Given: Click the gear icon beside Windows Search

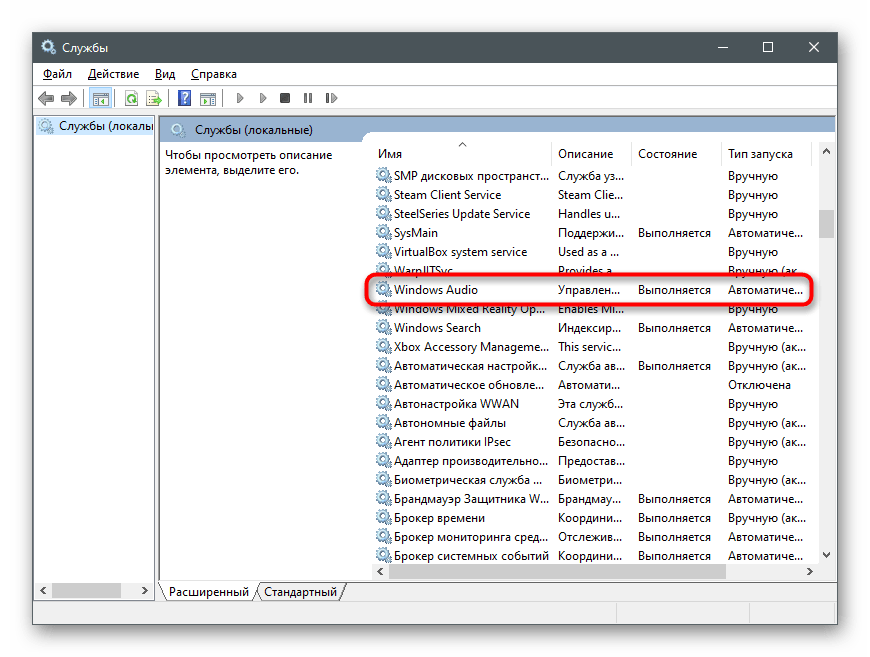Looking at the screenshot, I should click(x=383, y=327).
